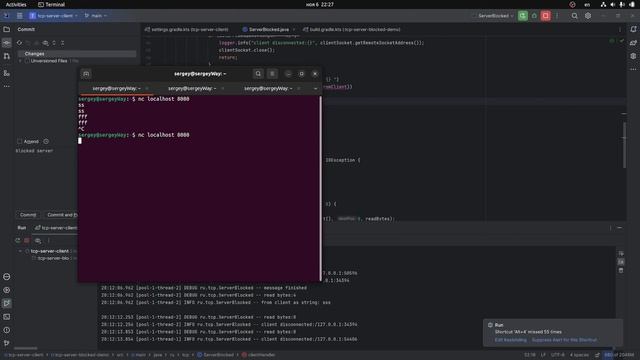The height and width of the screenshot is (360, 640).
Task: Open Database tool window in right sidebar
Action: [x=633, y=56]
